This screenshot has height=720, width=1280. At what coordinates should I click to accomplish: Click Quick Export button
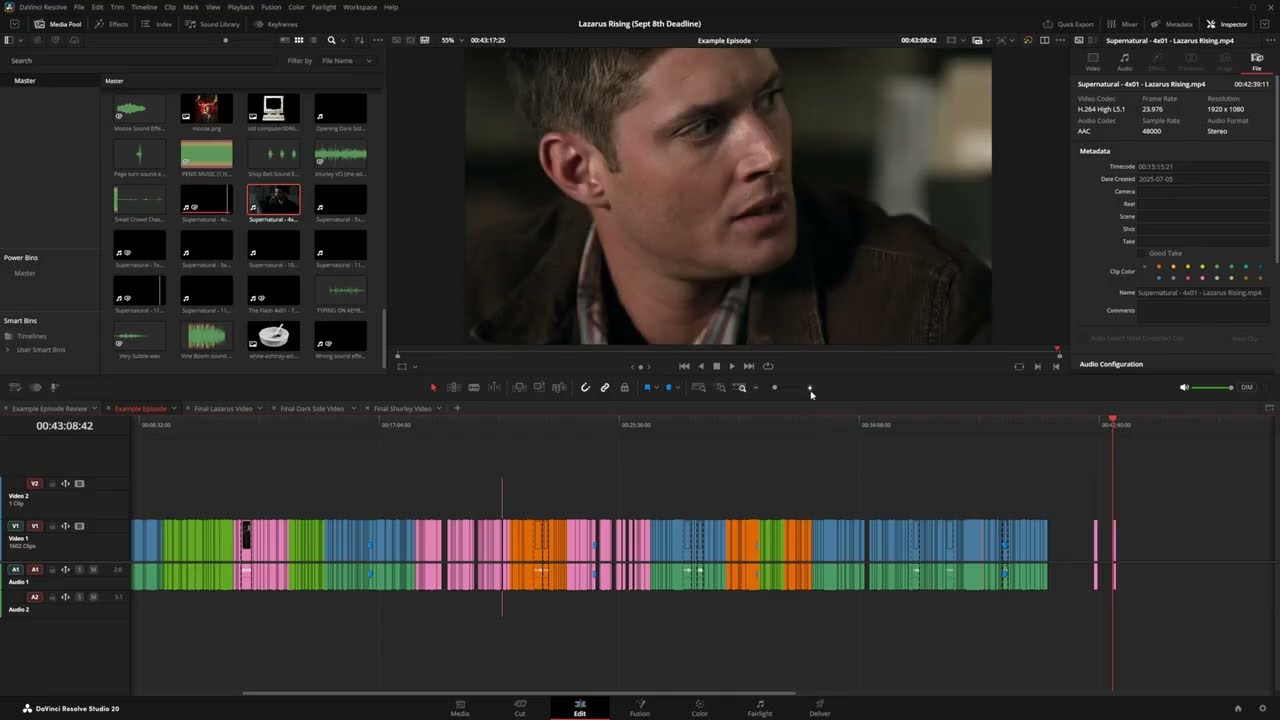click(x=1068, y=24)
